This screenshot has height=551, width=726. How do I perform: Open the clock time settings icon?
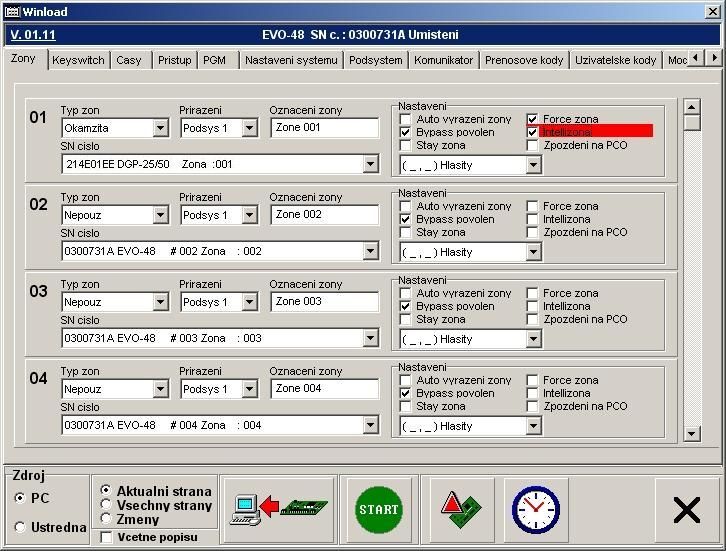click(535, 509)
